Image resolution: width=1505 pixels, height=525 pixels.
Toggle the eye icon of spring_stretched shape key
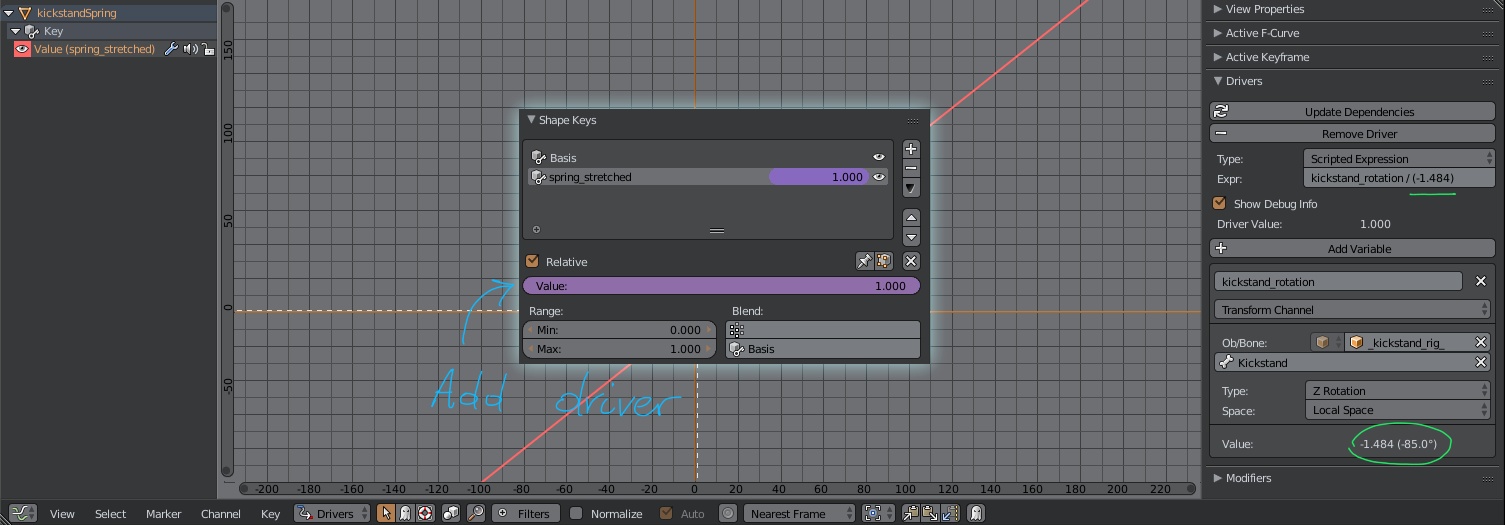(879, 177)
